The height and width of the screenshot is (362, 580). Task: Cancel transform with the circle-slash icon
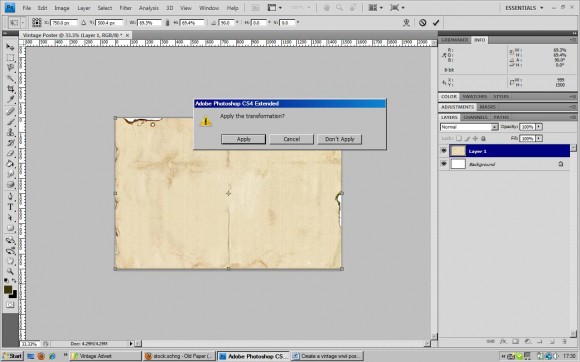point(422,23)
